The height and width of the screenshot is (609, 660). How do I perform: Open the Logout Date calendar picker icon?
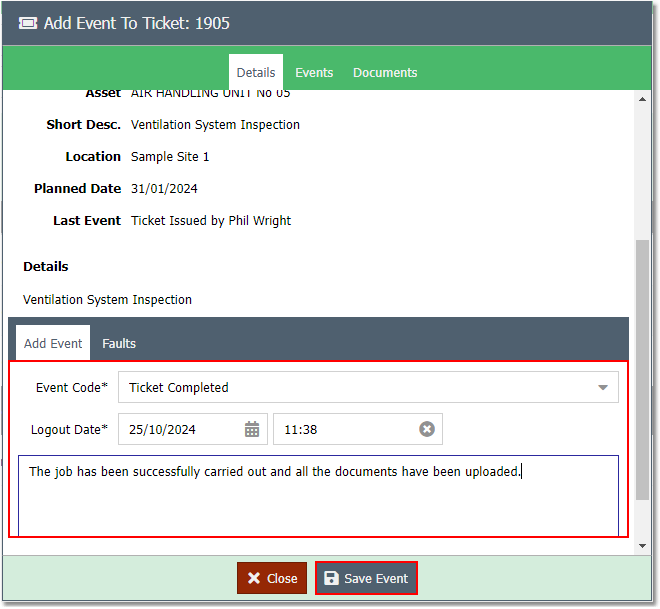(x=252, y=429)
